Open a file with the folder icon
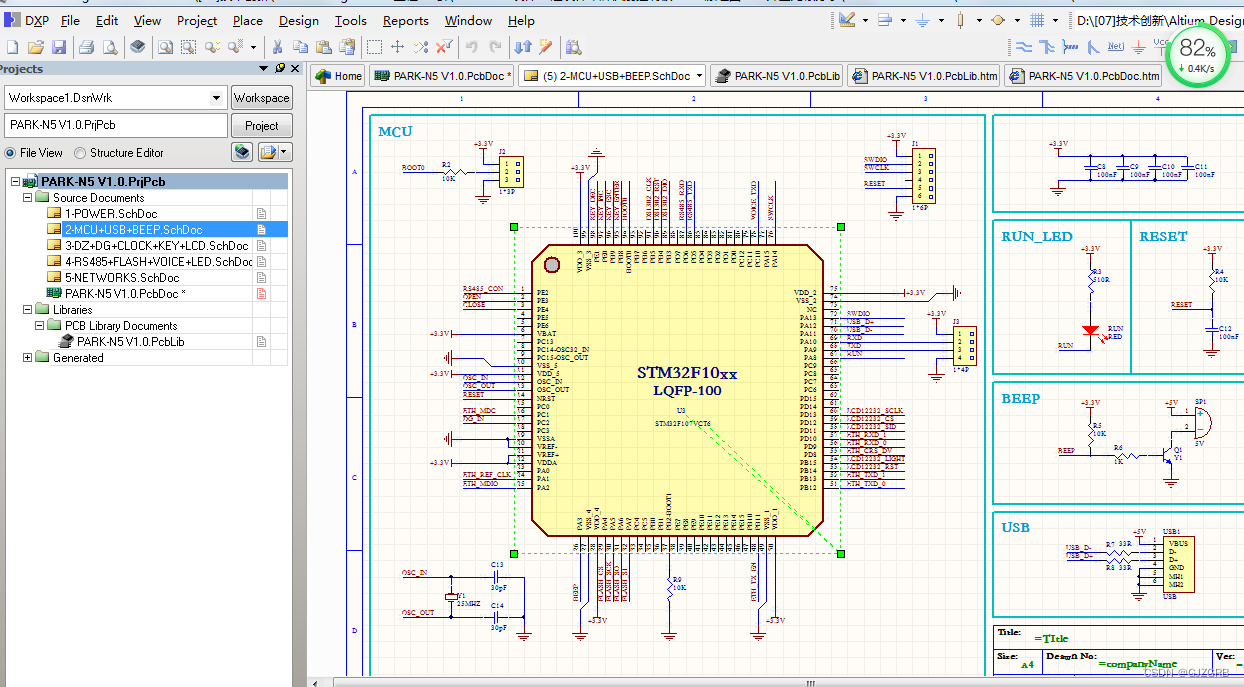The image size is (1244, 687). [x=36, y=47]
